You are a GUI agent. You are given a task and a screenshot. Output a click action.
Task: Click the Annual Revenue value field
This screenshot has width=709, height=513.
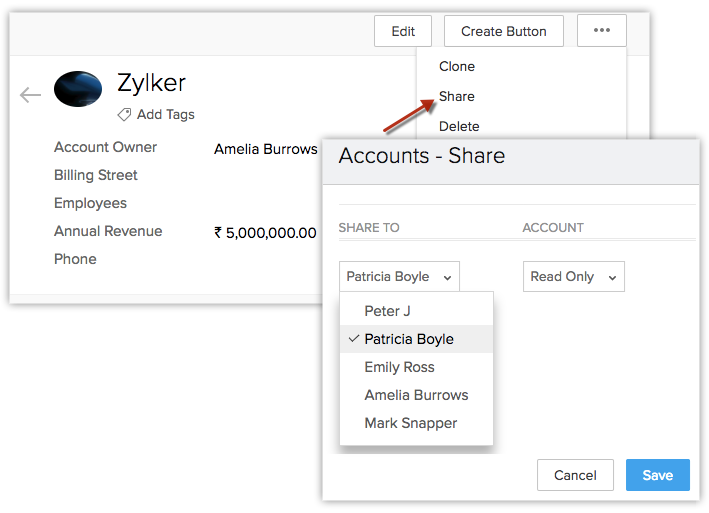pos(265,232)
